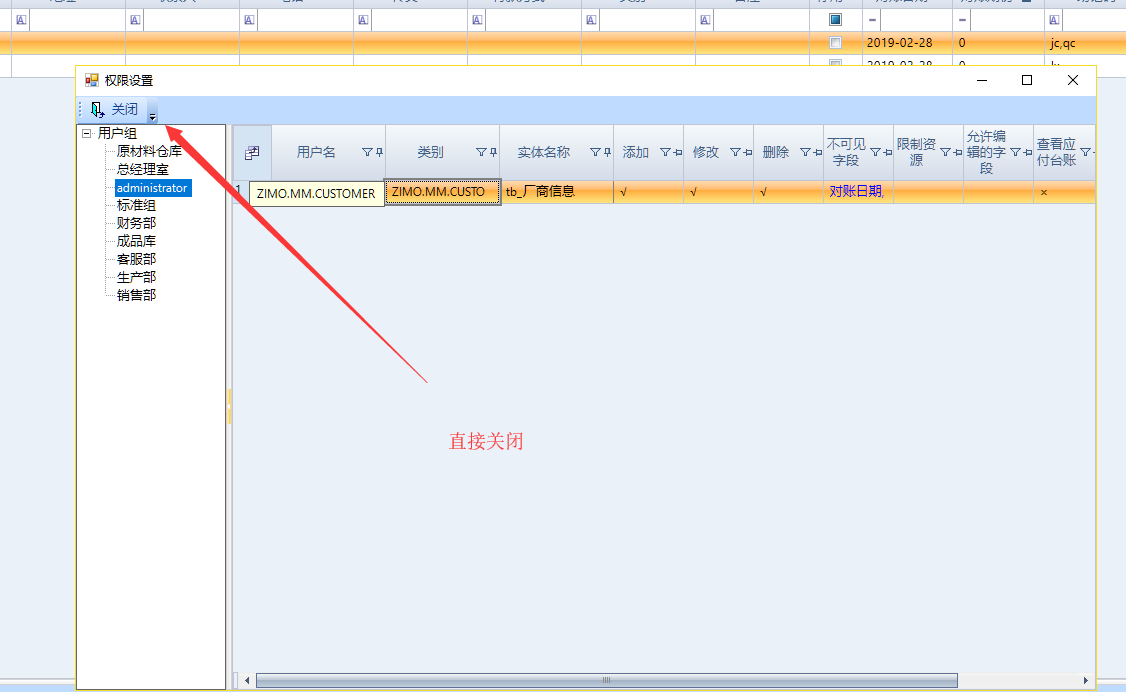Click the filter icon in 不可见字段 column
This screenshot has width=1126, height=692.
(875, 153)
